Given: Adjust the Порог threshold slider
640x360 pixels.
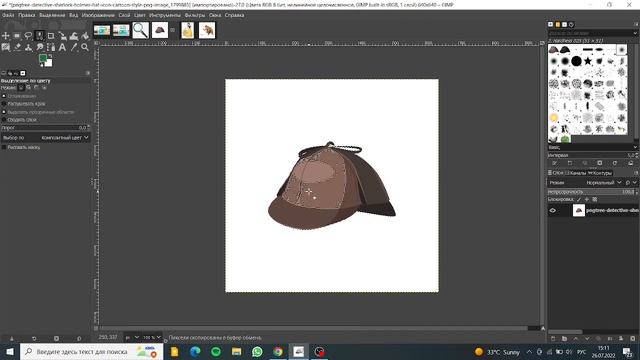Looking at the screenshot, I should (45, 128).
